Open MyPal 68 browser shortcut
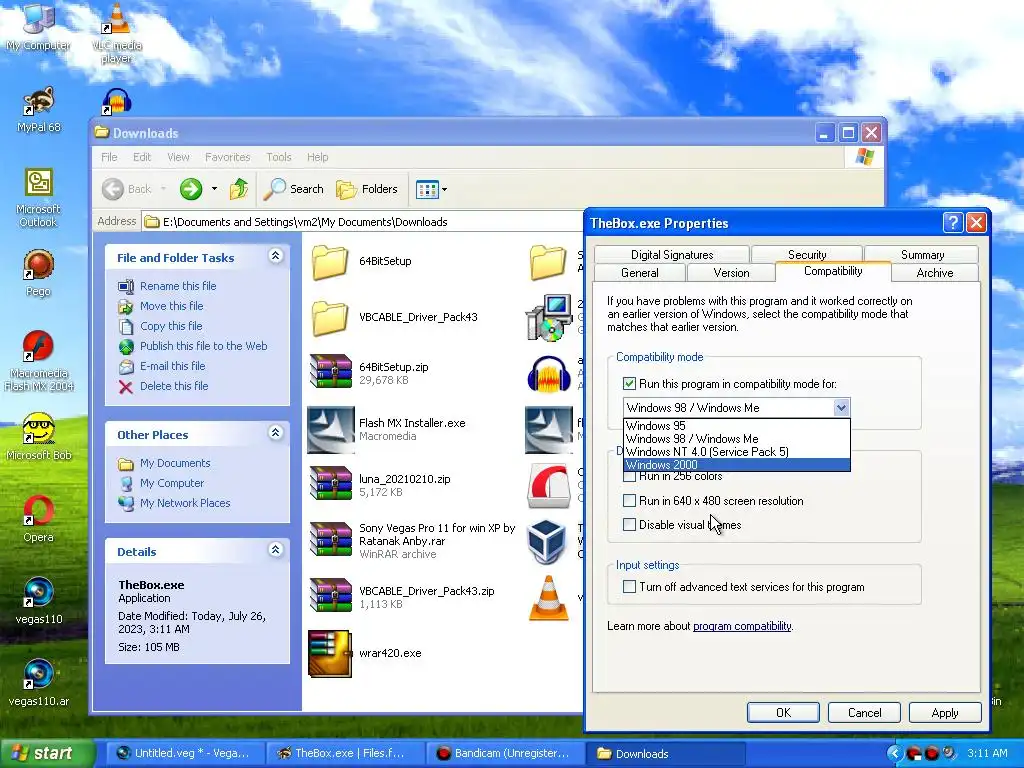This screenshot has height=768, width=1024. (39, 110)
